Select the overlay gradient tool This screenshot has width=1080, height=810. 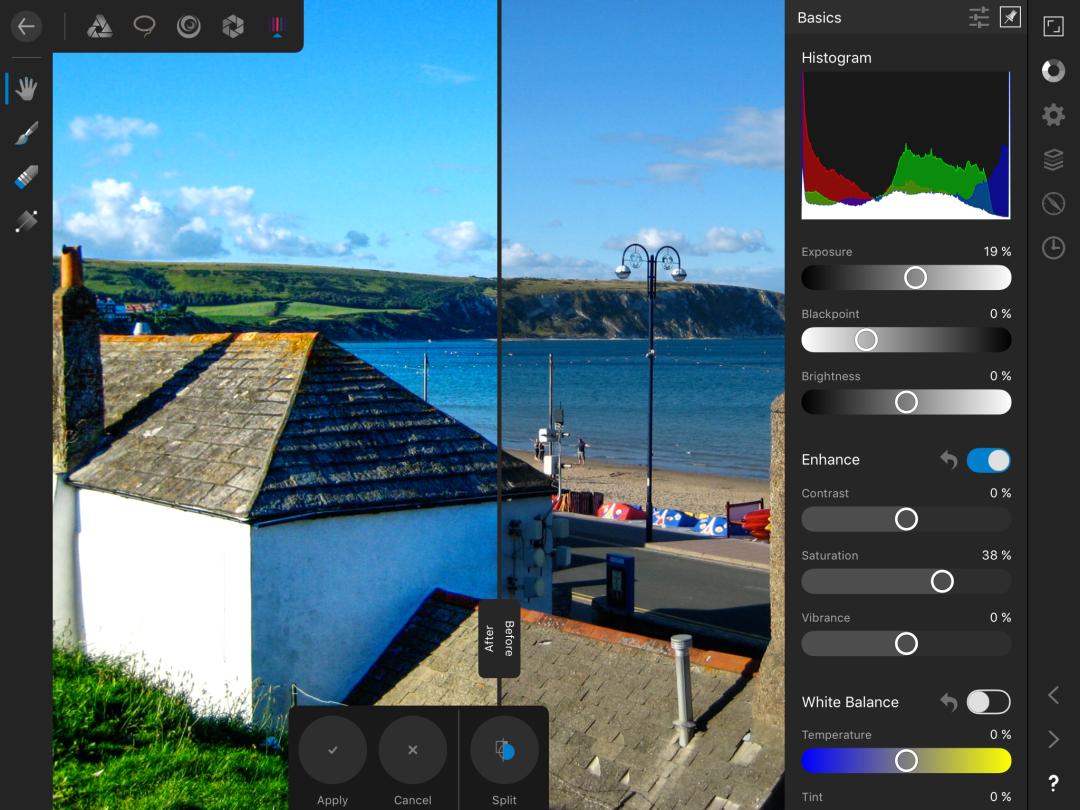tap(26, 221)
